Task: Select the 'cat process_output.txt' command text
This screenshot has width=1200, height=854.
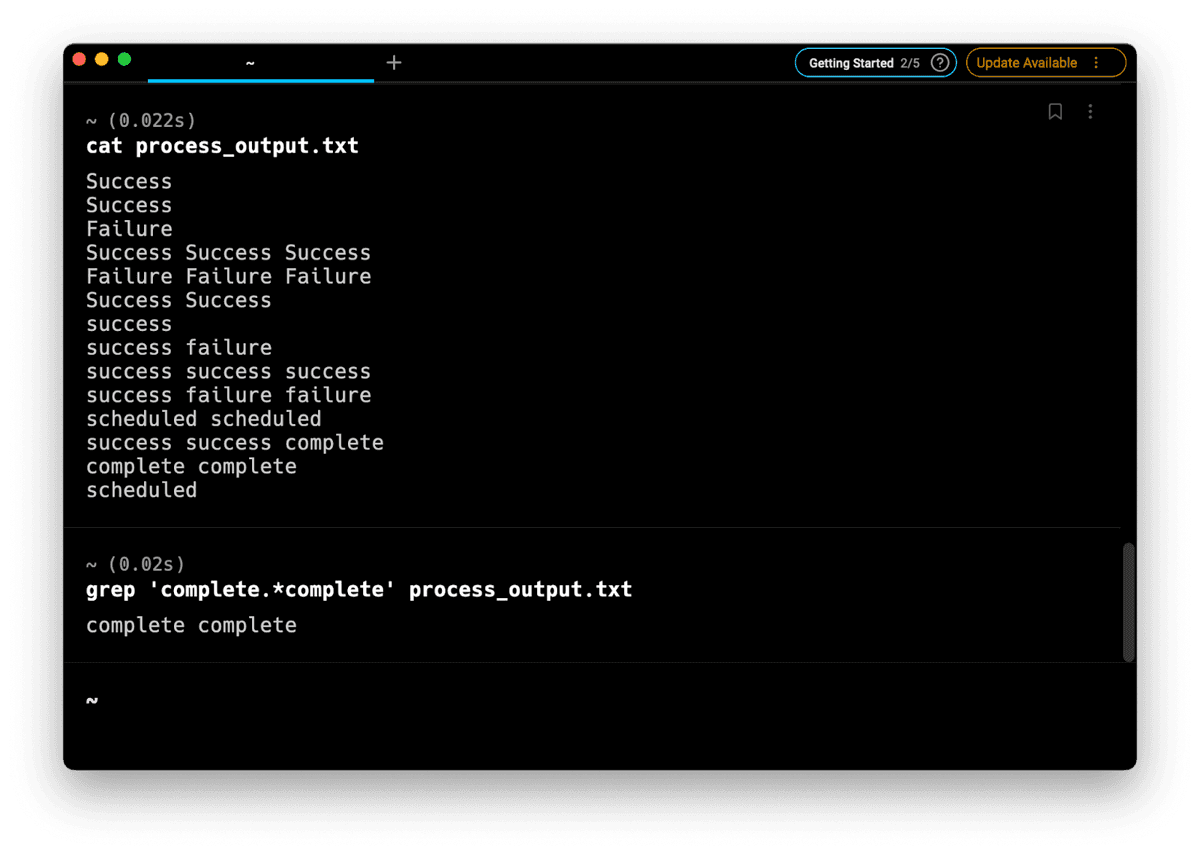Action: pyautogui.click(x=222, y=146)
